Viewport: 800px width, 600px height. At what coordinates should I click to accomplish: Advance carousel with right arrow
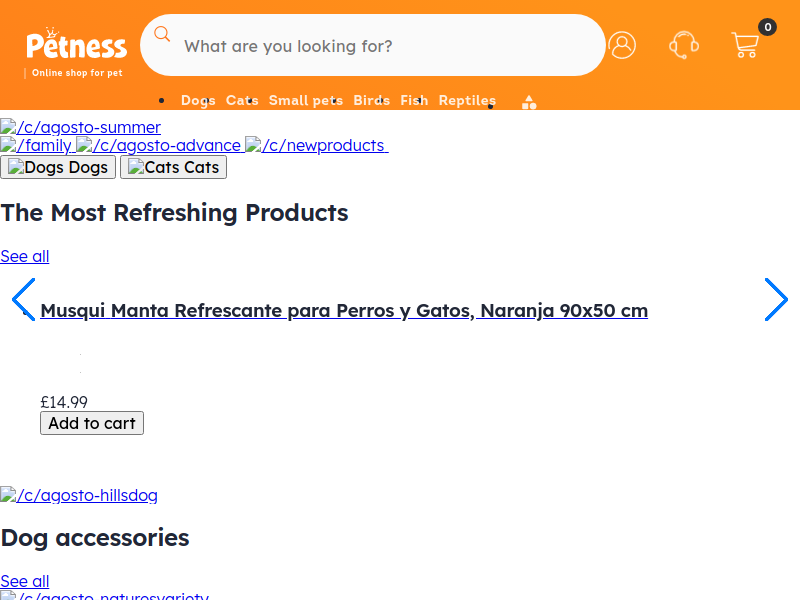tap(776, 299)
